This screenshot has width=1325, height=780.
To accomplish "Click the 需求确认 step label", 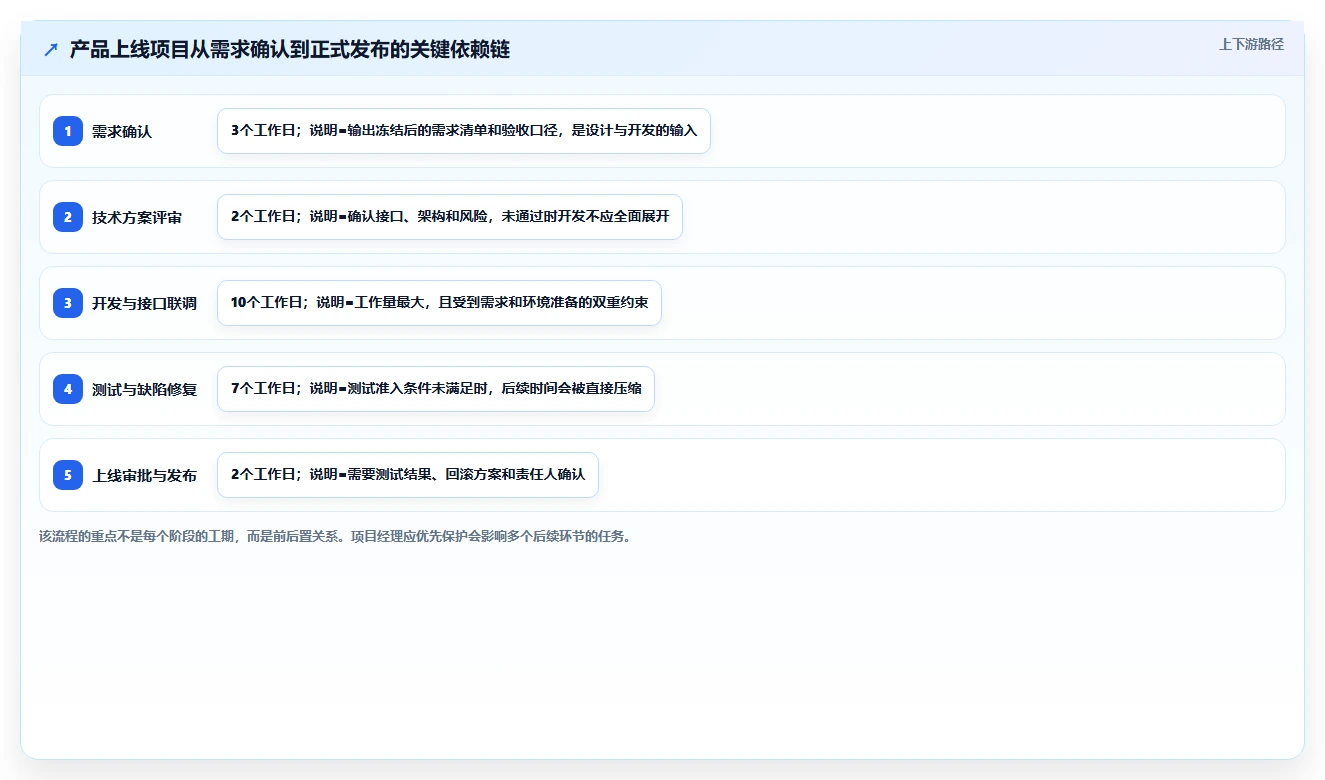I will pyautogui.click(x=122, y=131).
